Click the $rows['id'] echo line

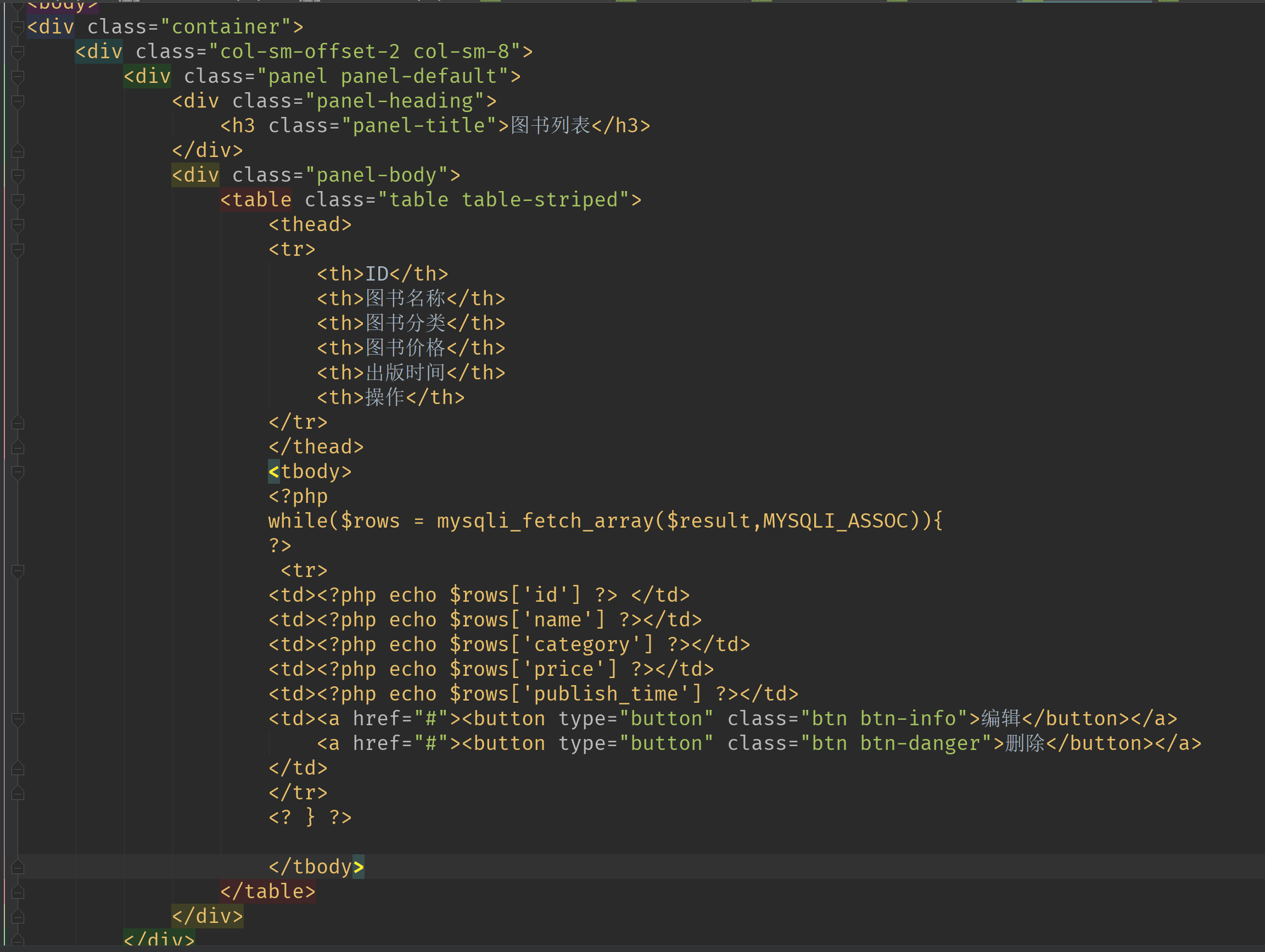[479, 595]
